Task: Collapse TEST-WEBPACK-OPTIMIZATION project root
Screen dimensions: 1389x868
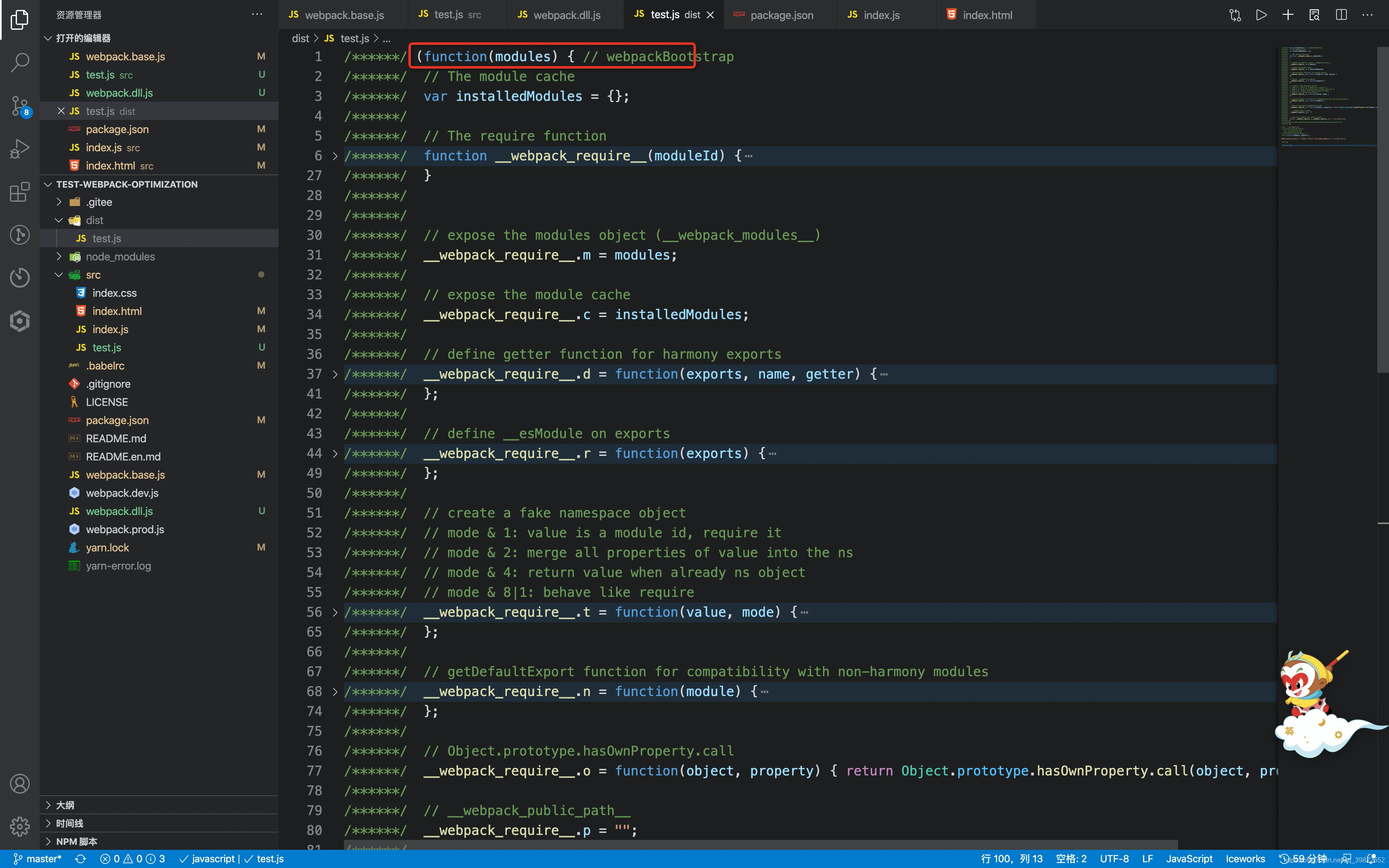Action: point(48,184)
